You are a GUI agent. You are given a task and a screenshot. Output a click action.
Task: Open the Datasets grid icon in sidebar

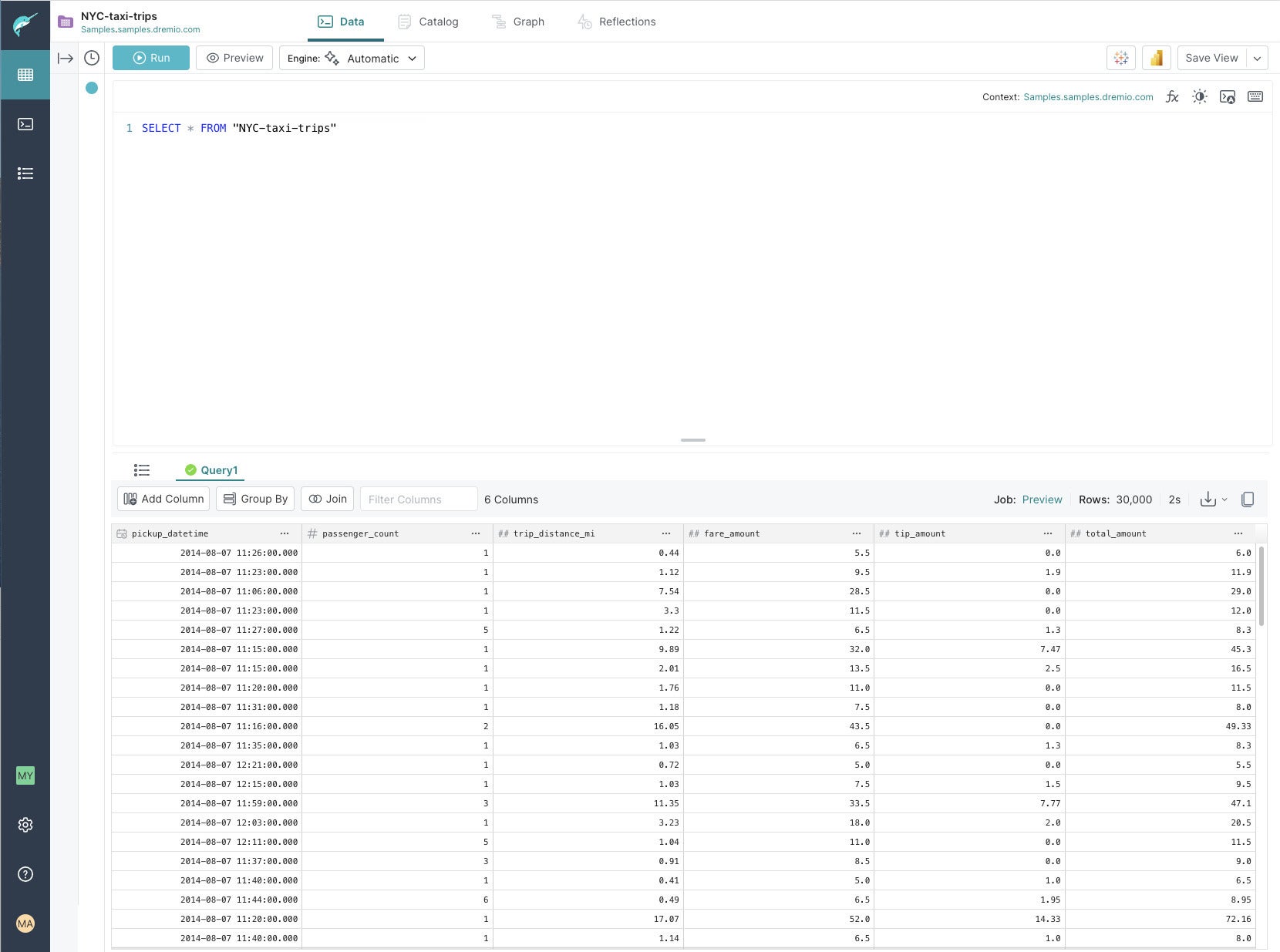[x=25, y=75]
